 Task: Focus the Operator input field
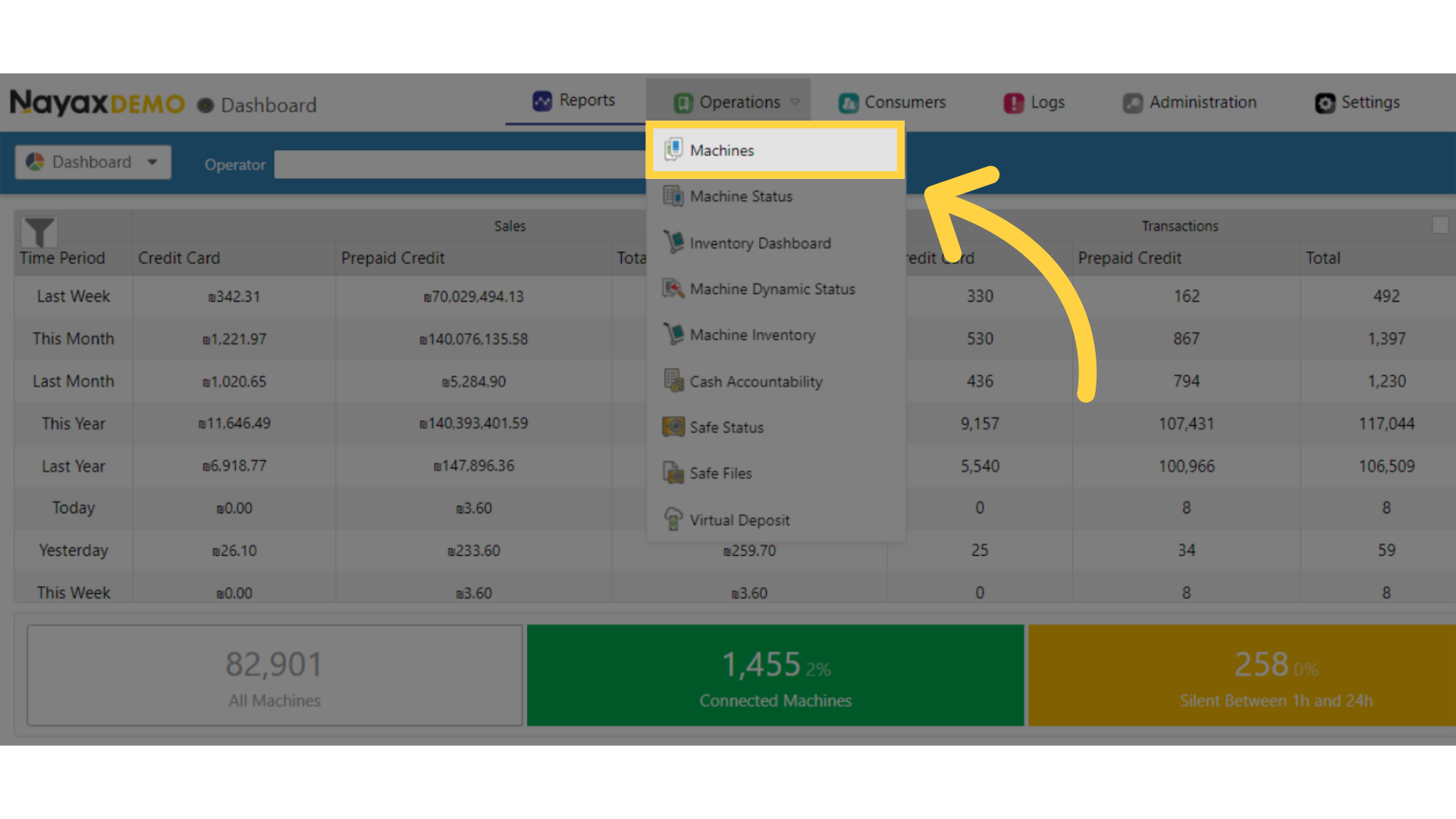[x=460, y=164]
